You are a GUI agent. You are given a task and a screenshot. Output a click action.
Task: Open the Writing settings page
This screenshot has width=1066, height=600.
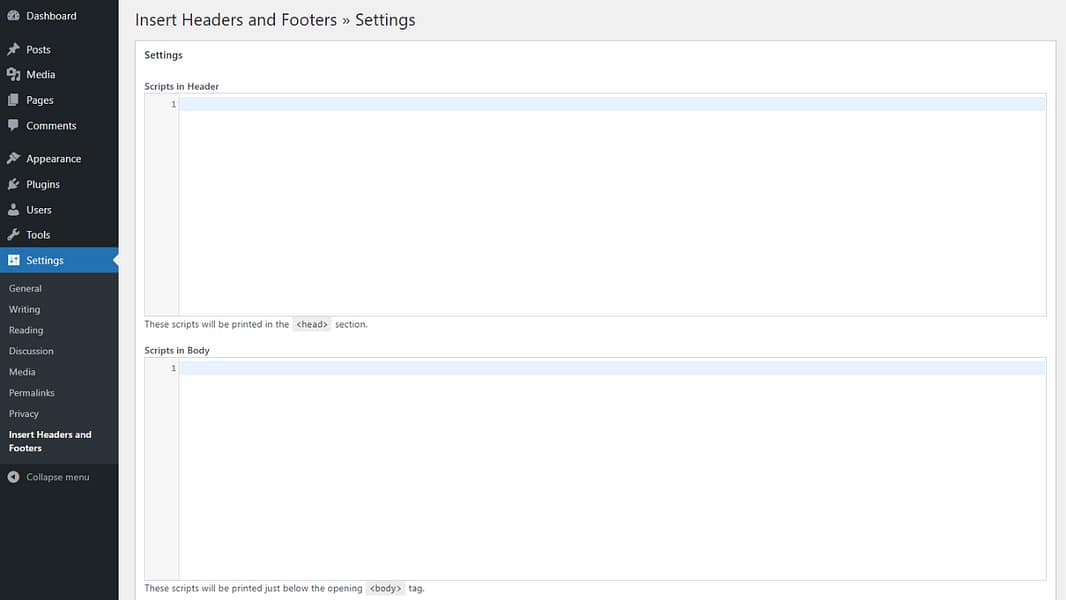[25, 309]
